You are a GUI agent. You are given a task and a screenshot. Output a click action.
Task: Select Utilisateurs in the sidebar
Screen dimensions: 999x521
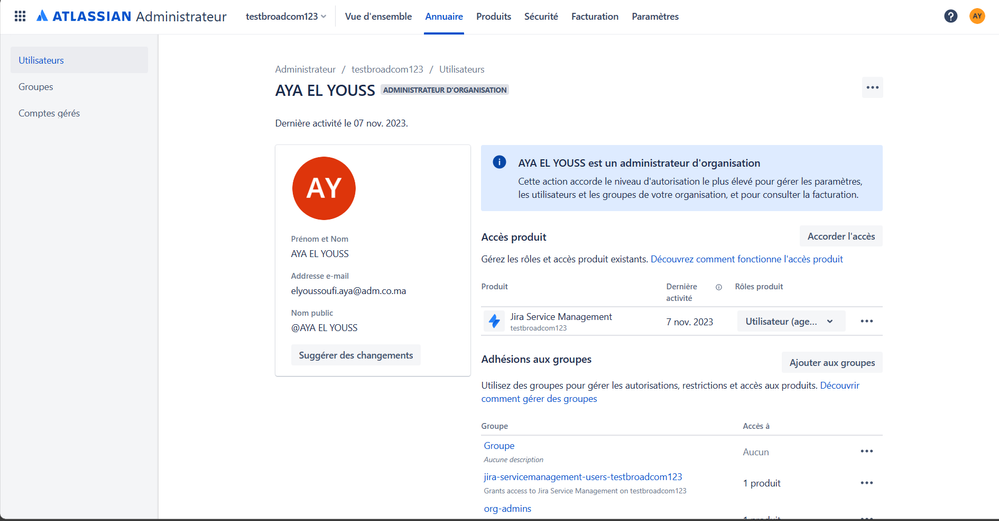pos(79,60)
